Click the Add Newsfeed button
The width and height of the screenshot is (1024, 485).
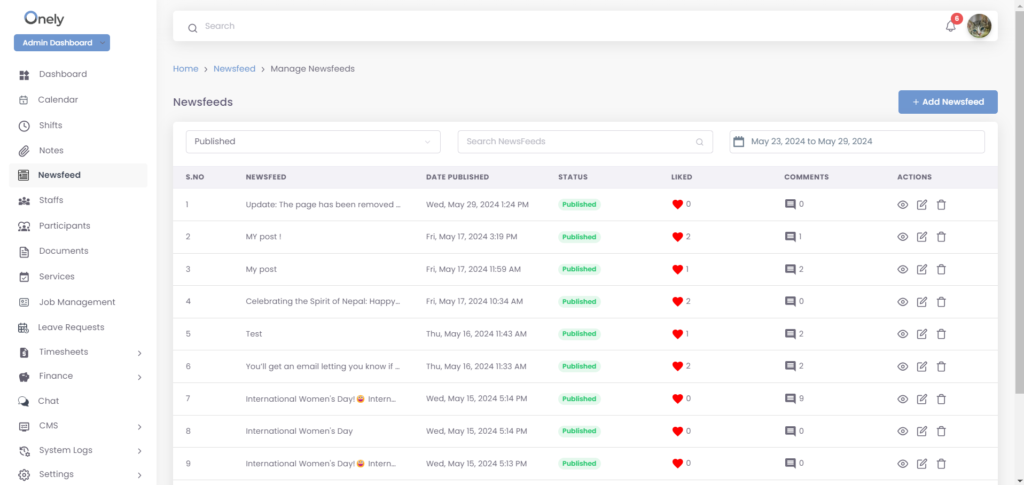947,102
